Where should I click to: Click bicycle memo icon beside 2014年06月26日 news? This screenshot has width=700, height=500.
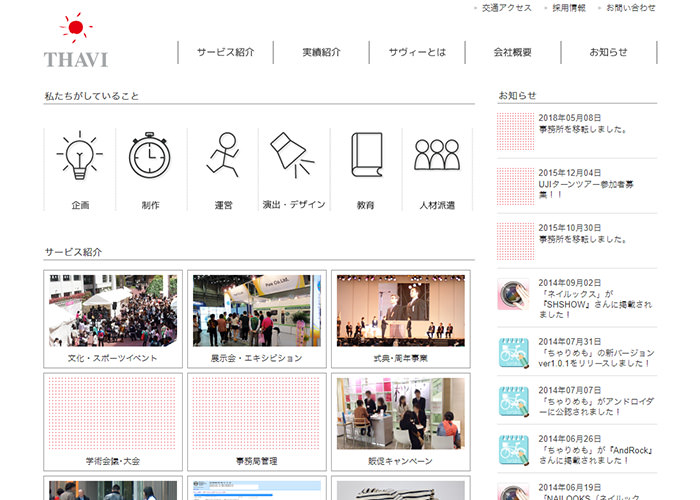pyautogui.click(x=513, y=450)
